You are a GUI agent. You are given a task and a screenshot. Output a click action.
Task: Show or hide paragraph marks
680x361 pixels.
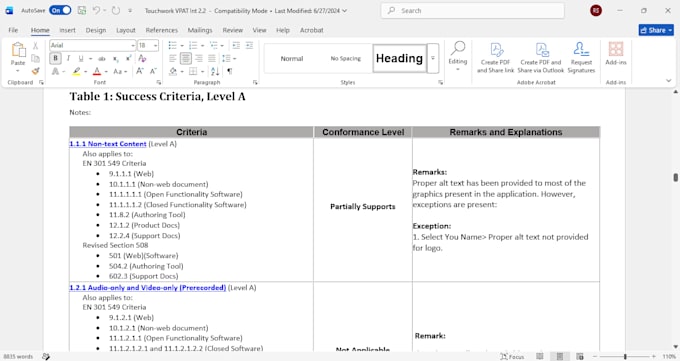click(x=229, y=71)
